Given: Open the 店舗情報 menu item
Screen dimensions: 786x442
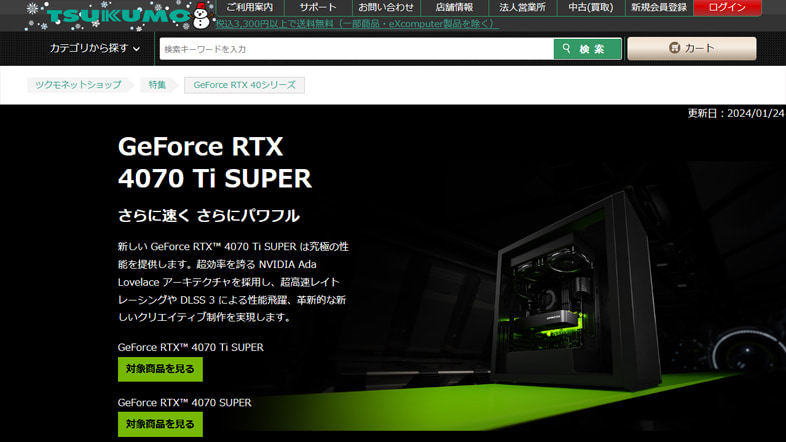Looking at the screenshot, I should click(454, 8).
